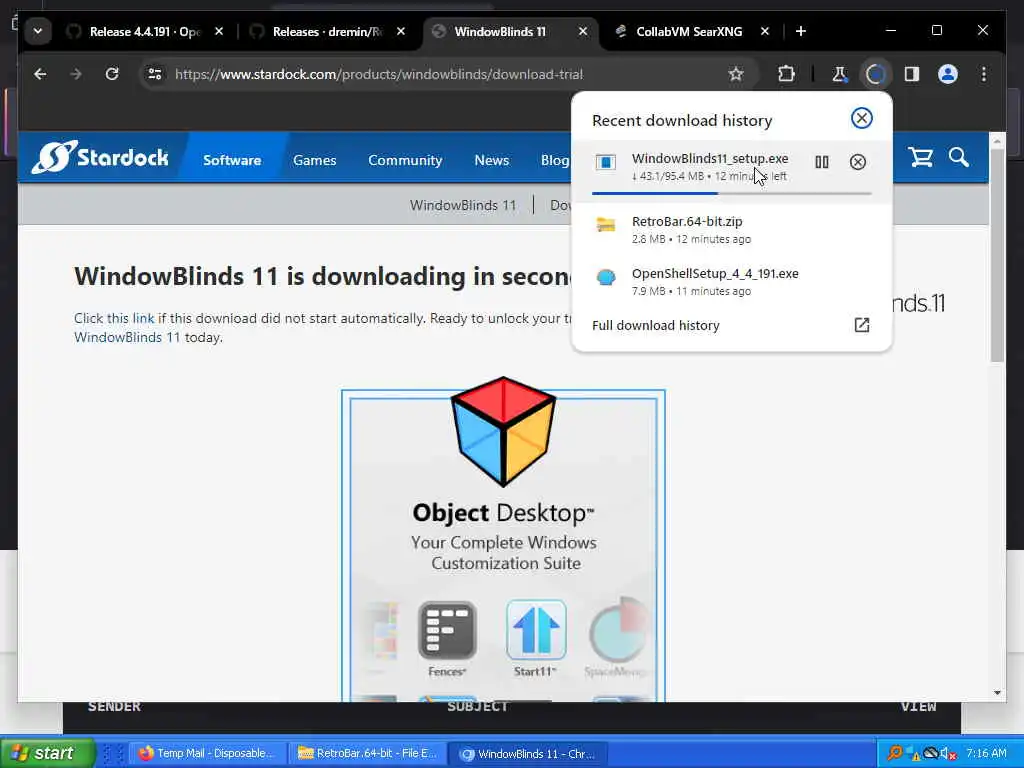Switch to RetroBar.64-bit File Explorer taskbar item
Screen dimensions: 1024x768
(367, 753)
